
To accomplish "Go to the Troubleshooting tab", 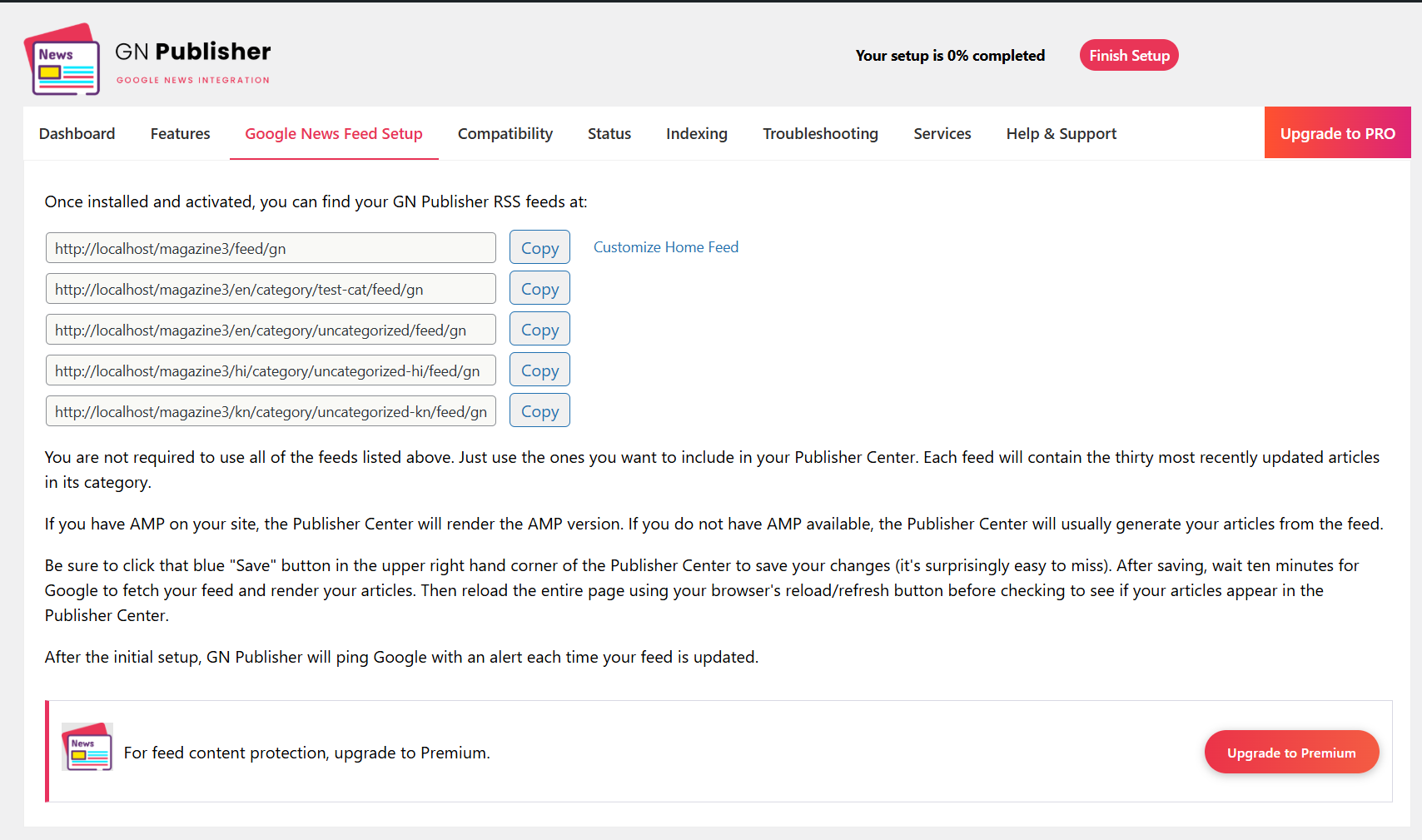I will 820,133.
